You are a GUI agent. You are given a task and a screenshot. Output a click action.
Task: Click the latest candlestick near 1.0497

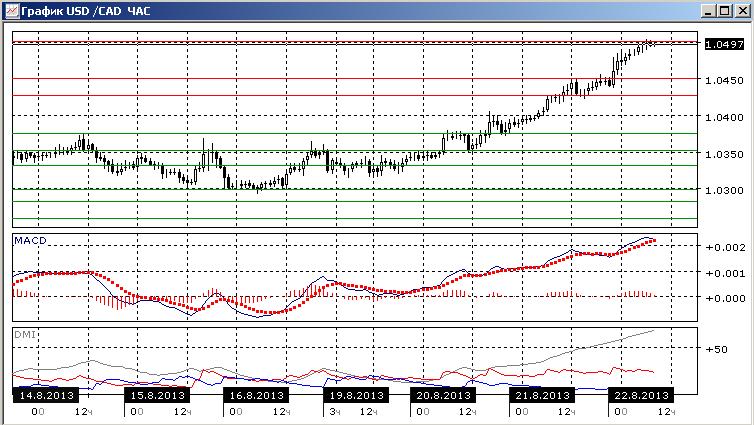tap(654, 44)
